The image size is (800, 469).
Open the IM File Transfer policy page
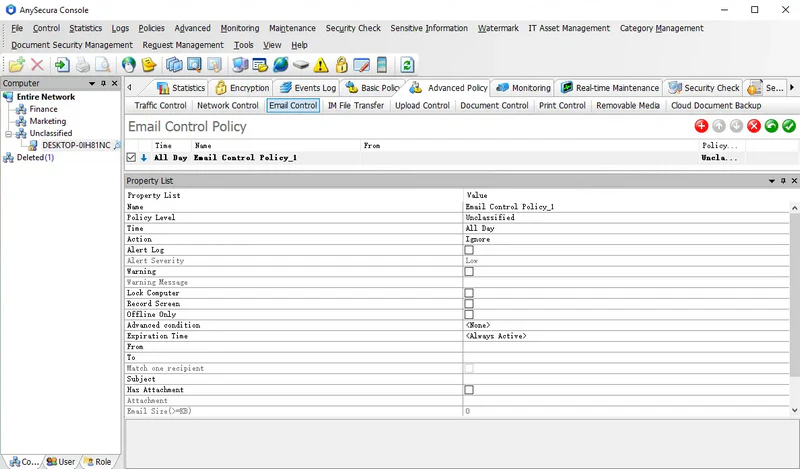pyautogui.click(x=356, y=106)
